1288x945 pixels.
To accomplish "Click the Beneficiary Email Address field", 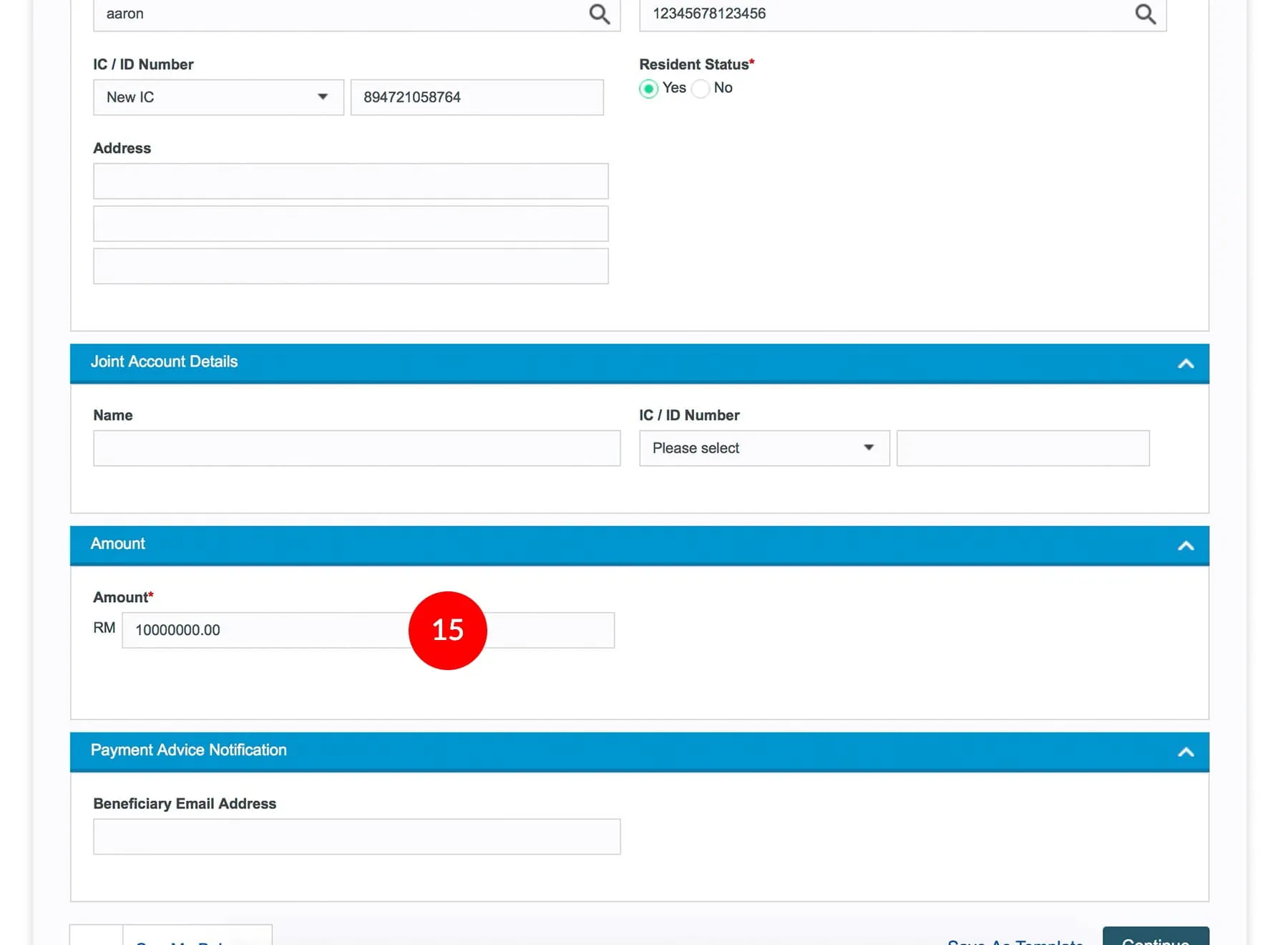I will tap(356, 837).
